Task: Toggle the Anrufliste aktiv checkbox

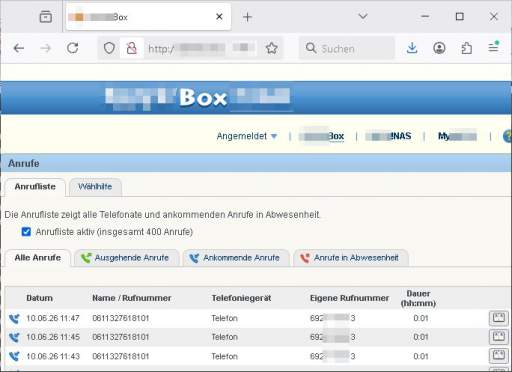Action: click(26, 232)
